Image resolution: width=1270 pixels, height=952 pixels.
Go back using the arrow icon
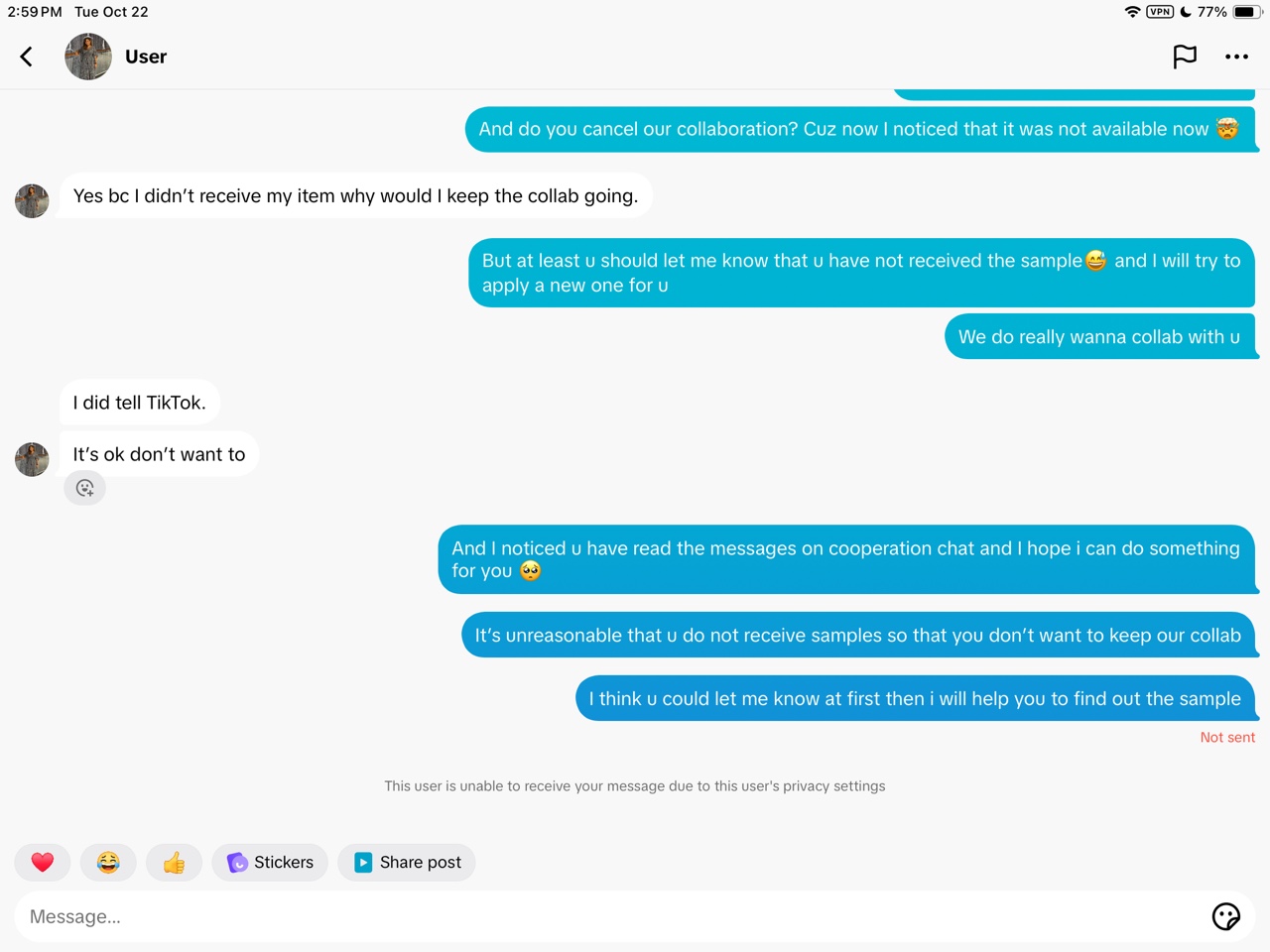(x=27, y=57)
